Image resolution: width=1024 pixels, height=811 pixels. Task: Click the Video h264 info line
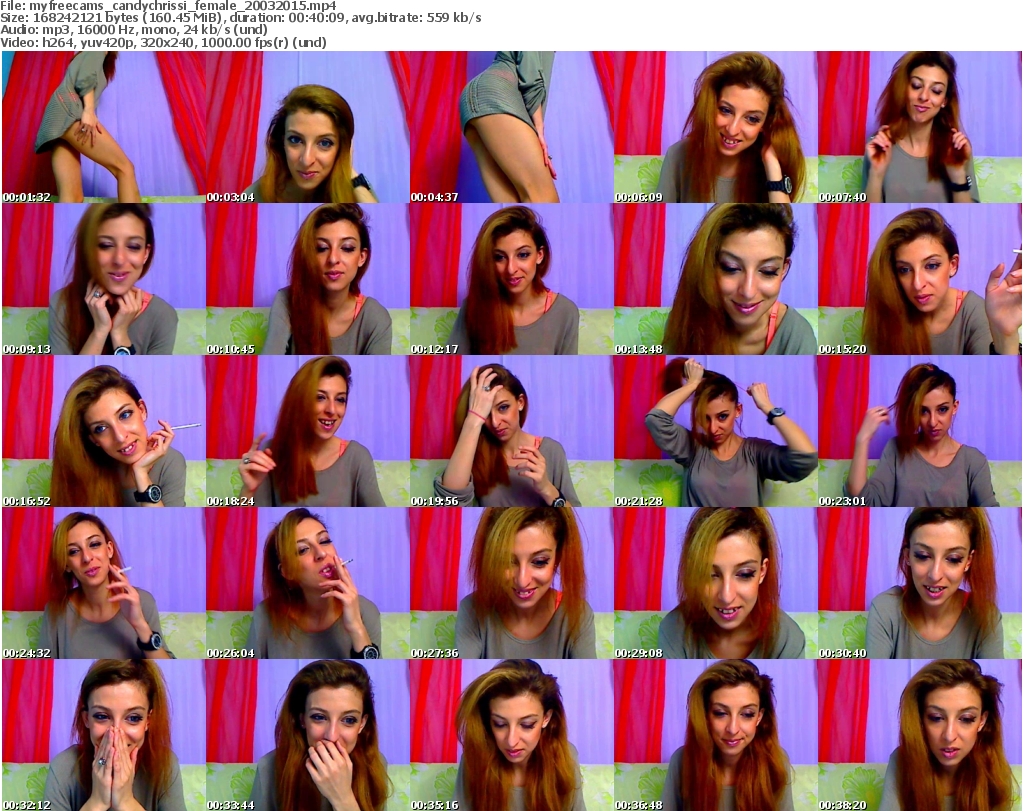tap(163, 42)
